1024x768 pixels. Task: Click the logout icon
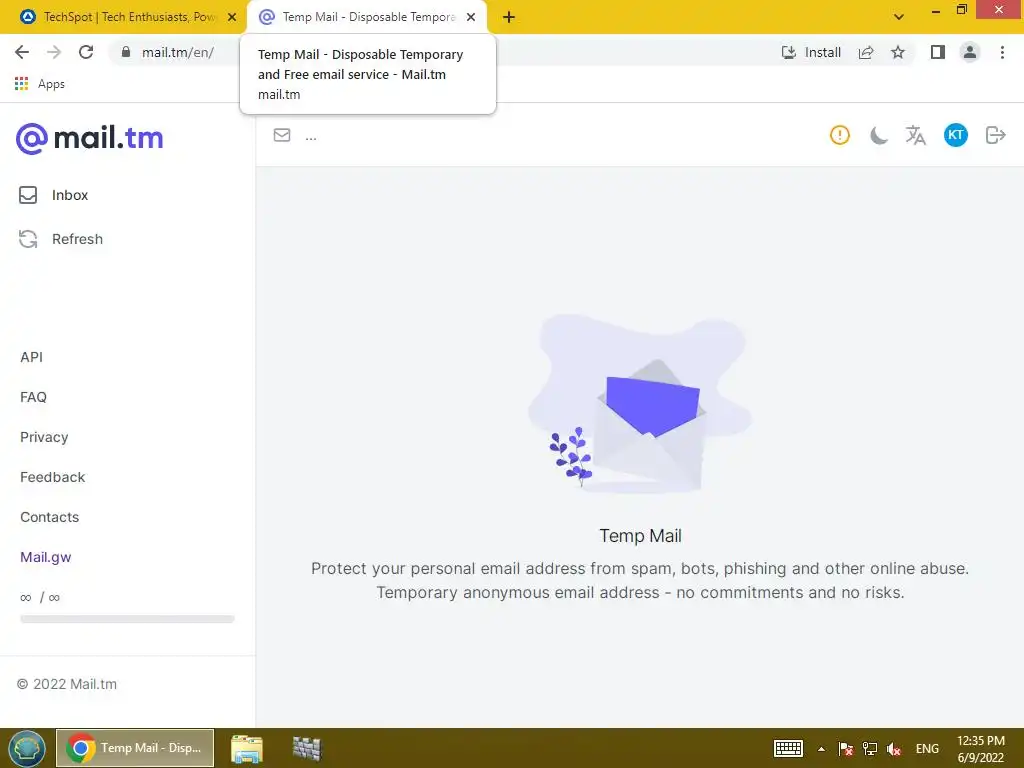click(x=995, y=135)
